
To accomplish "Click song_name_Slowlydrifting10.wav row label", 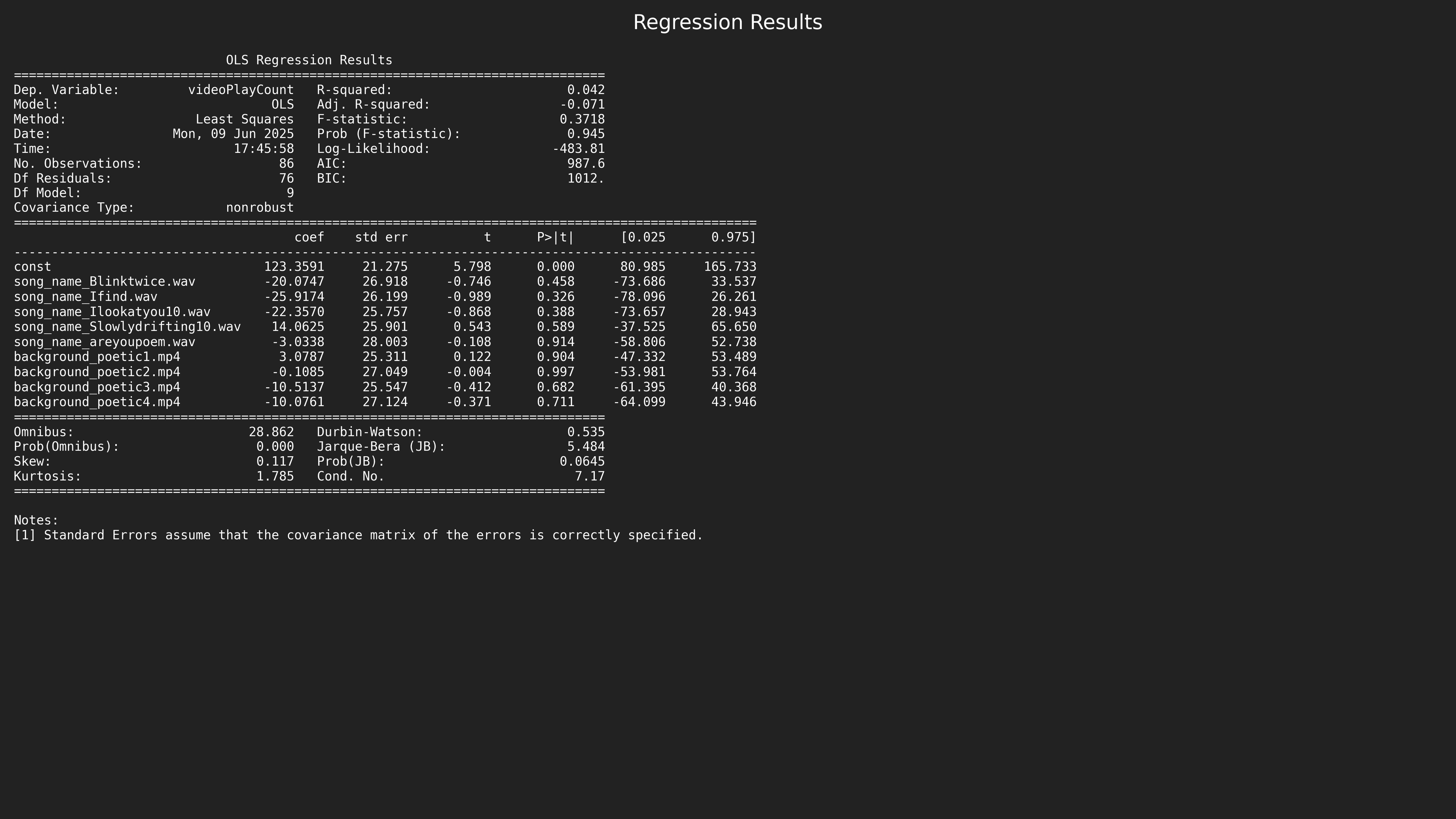I will click(127, 327).
